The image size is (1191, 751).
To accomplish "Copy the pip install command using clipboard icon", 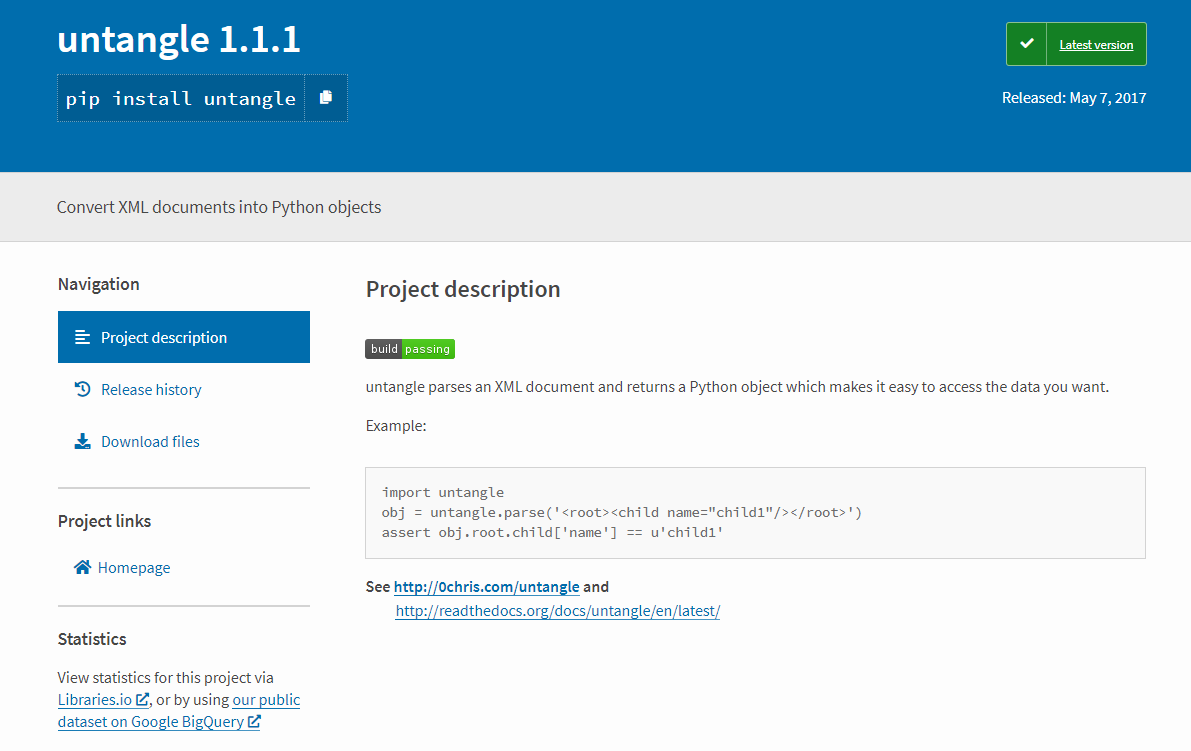I will [x=326, y=98].
